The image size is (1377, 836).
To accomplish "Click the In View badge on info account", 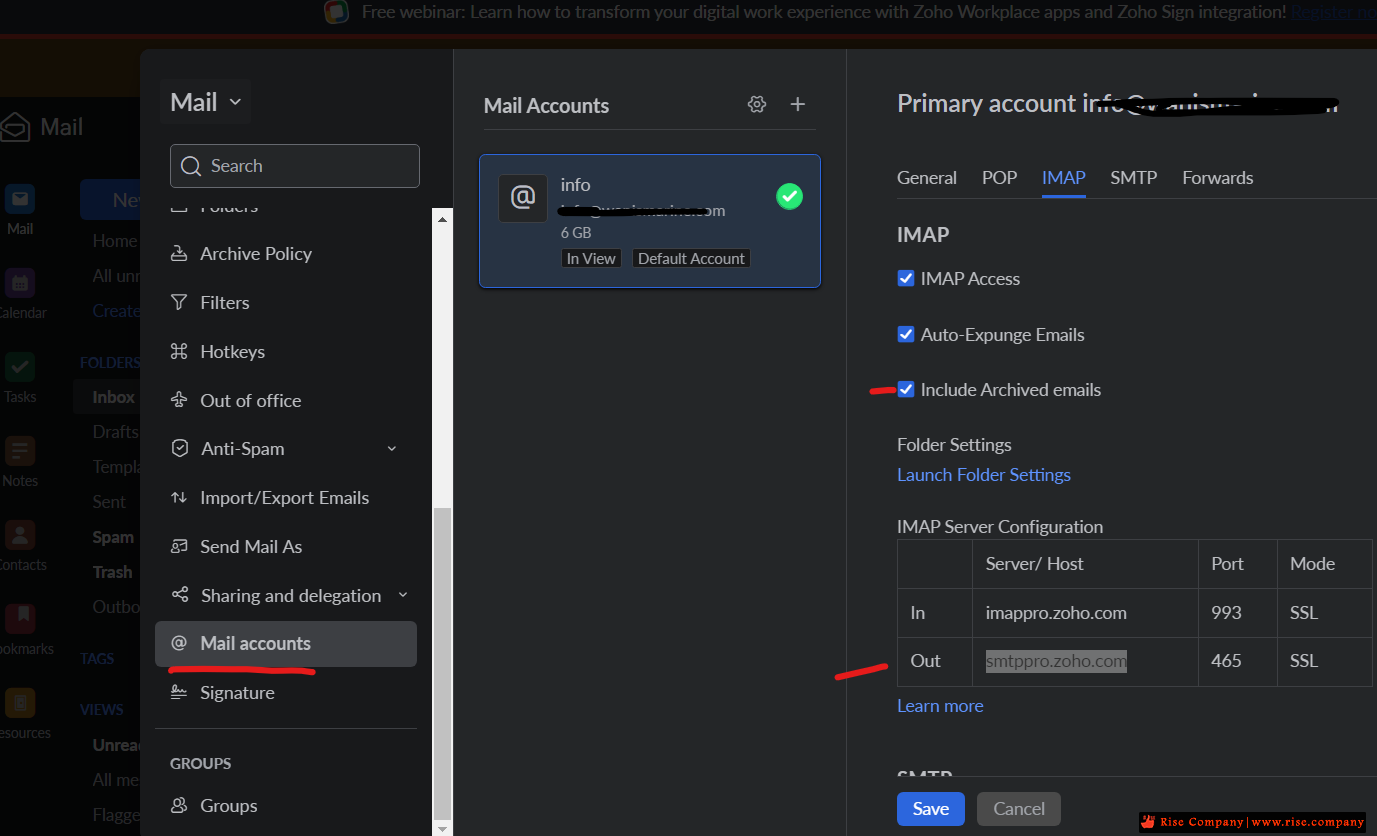I will click(x=591, y=258).
